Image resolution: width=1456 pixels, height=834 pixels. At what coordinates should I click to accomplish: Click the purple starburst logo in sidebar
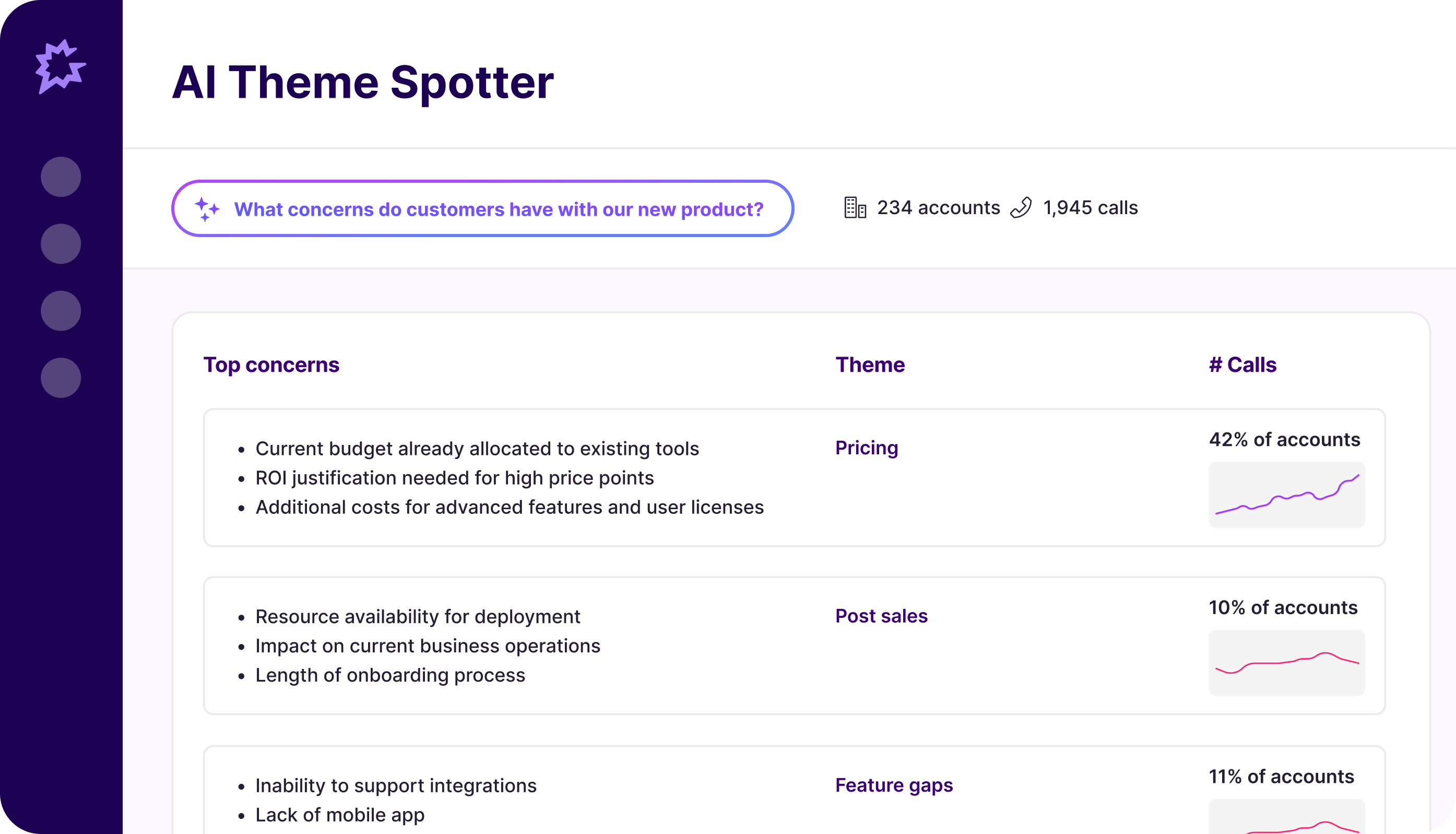coord(60,66)
